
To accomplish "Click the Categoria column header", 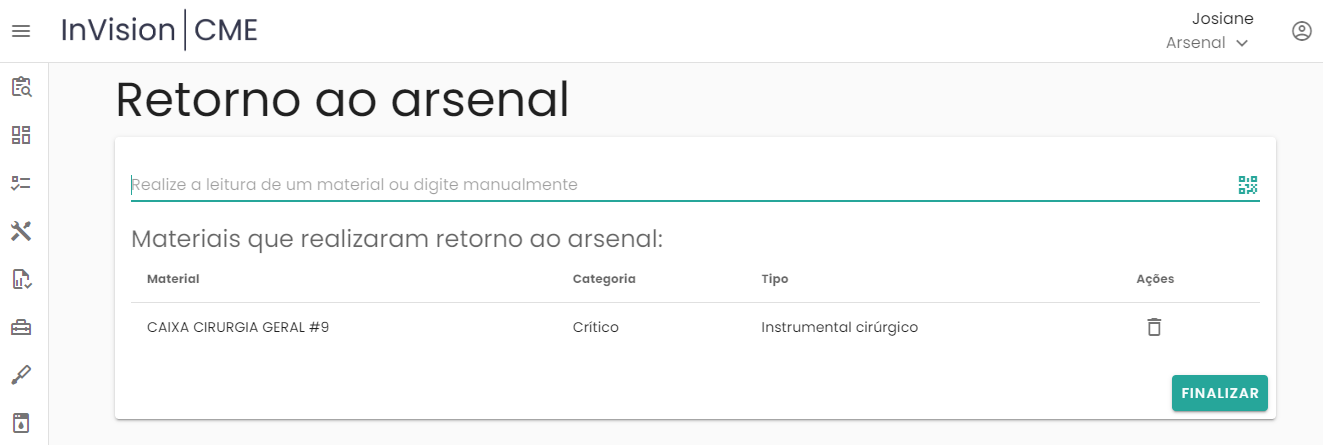I will coord(604,279).
